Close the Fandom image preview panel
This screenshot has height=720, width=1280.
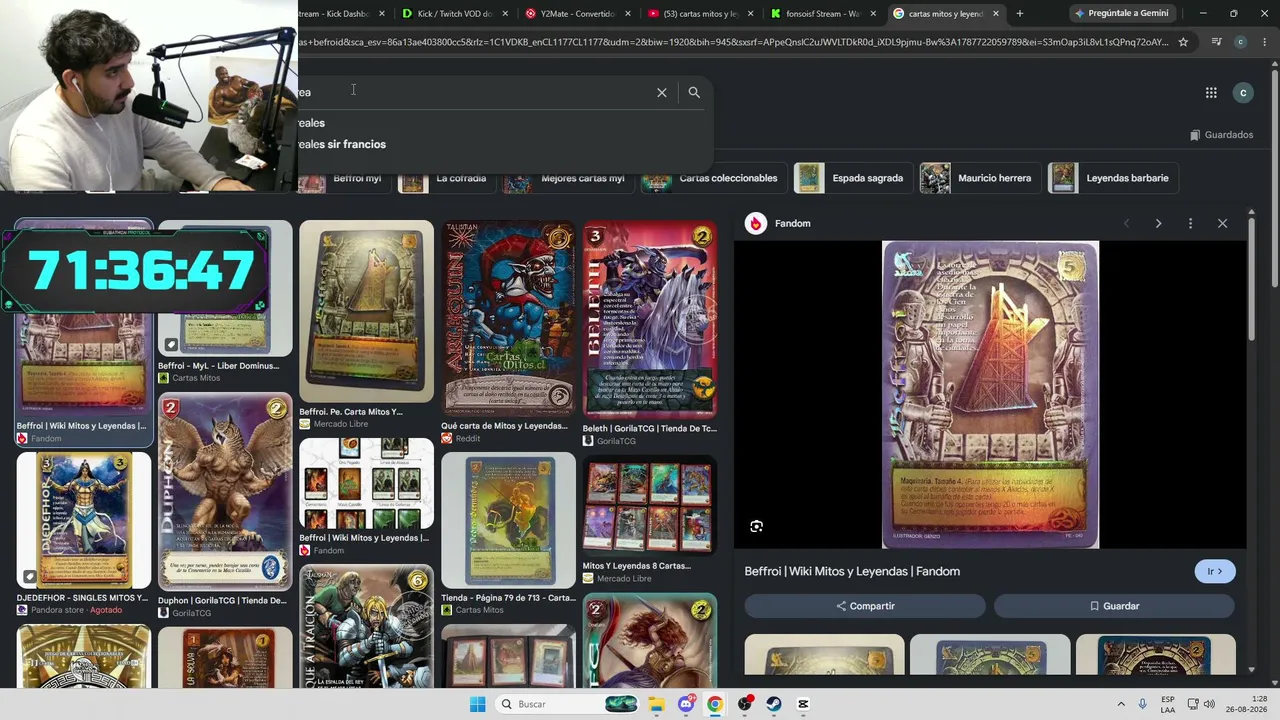tap(1222, 224)
